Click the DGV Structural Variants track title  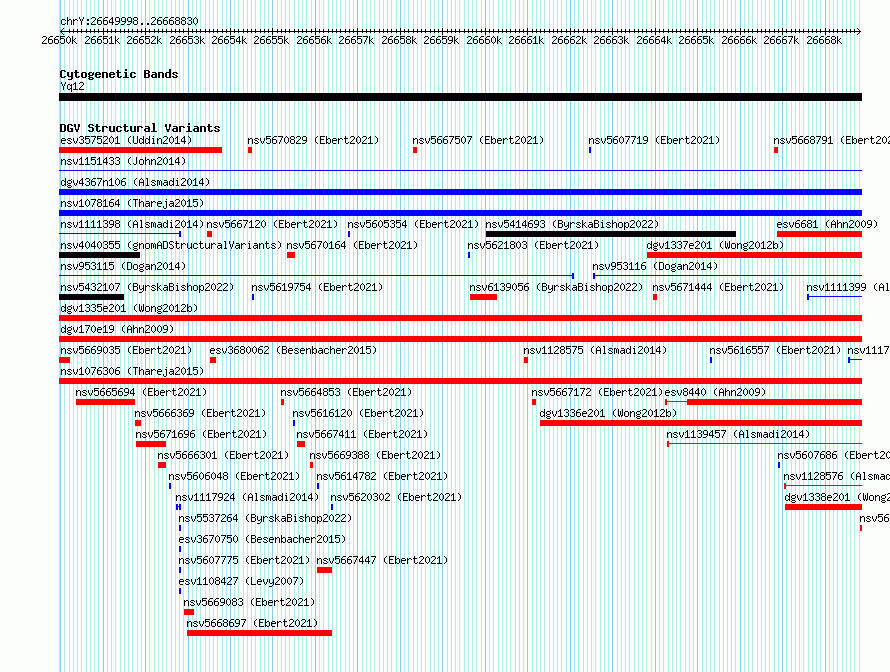[140, 128]
